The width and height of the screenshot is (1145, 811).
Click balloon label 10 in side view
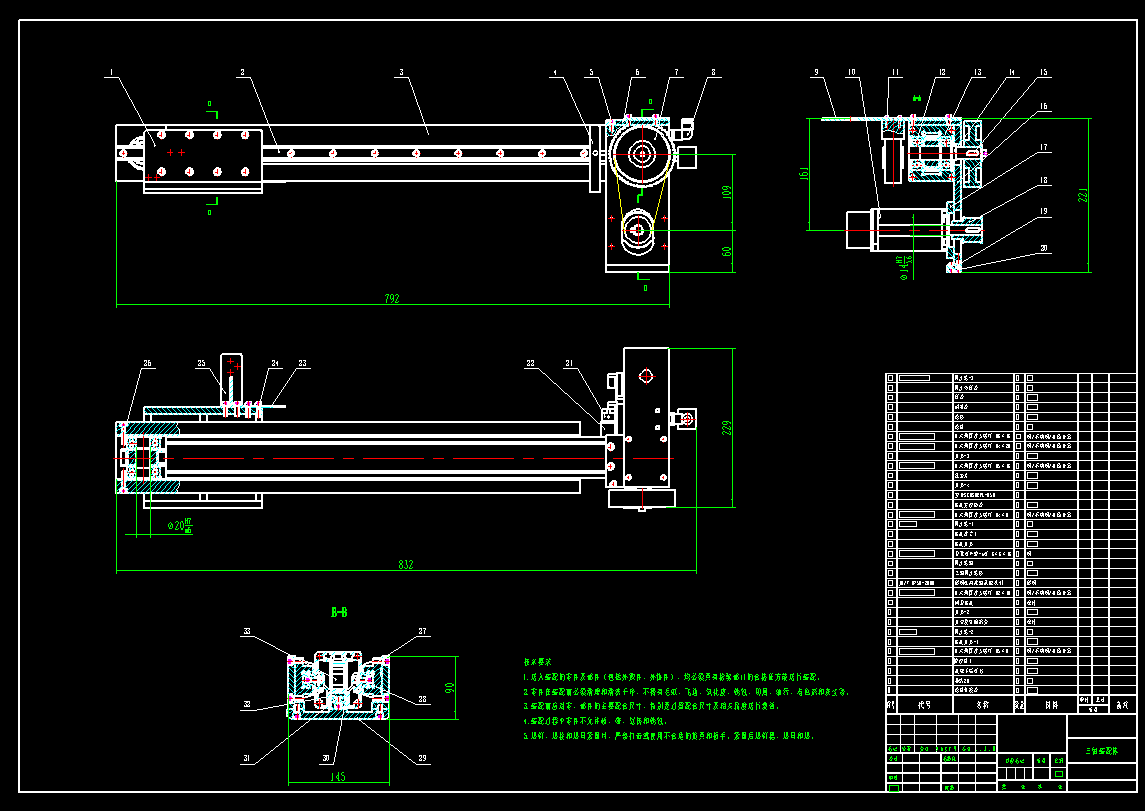pos(851,72)
